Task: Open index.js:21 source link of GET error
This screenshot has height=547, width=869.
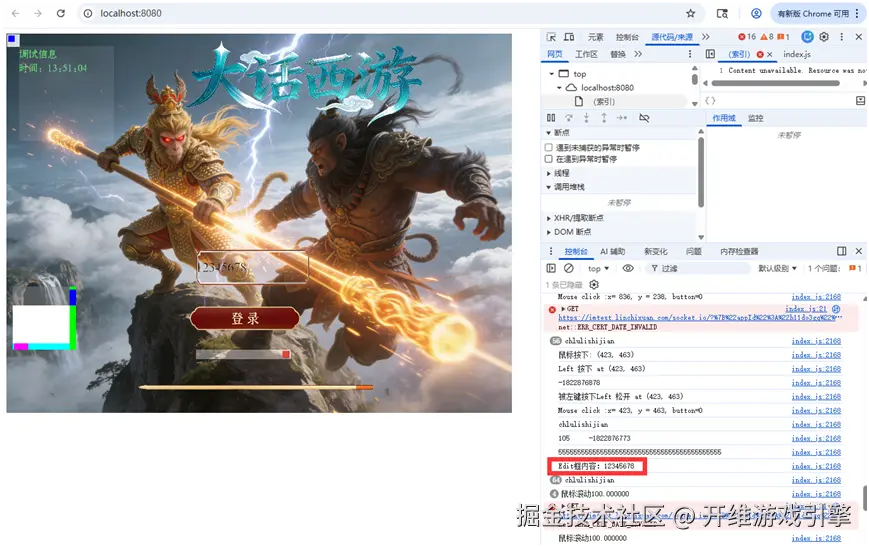Action: click(806, 309)
